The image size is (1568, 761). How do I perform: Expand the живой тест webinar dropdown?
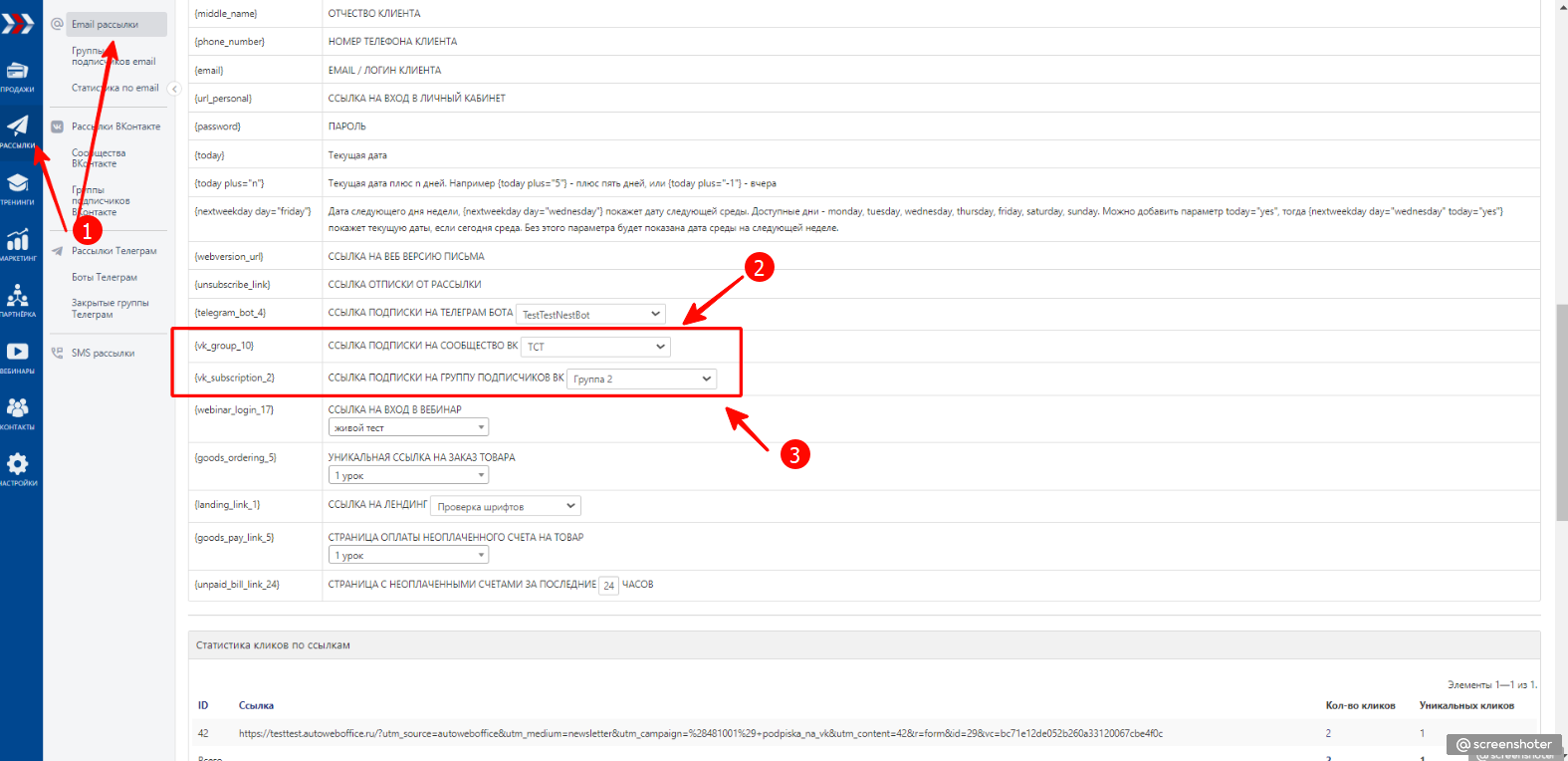click(x=408, y=427)
